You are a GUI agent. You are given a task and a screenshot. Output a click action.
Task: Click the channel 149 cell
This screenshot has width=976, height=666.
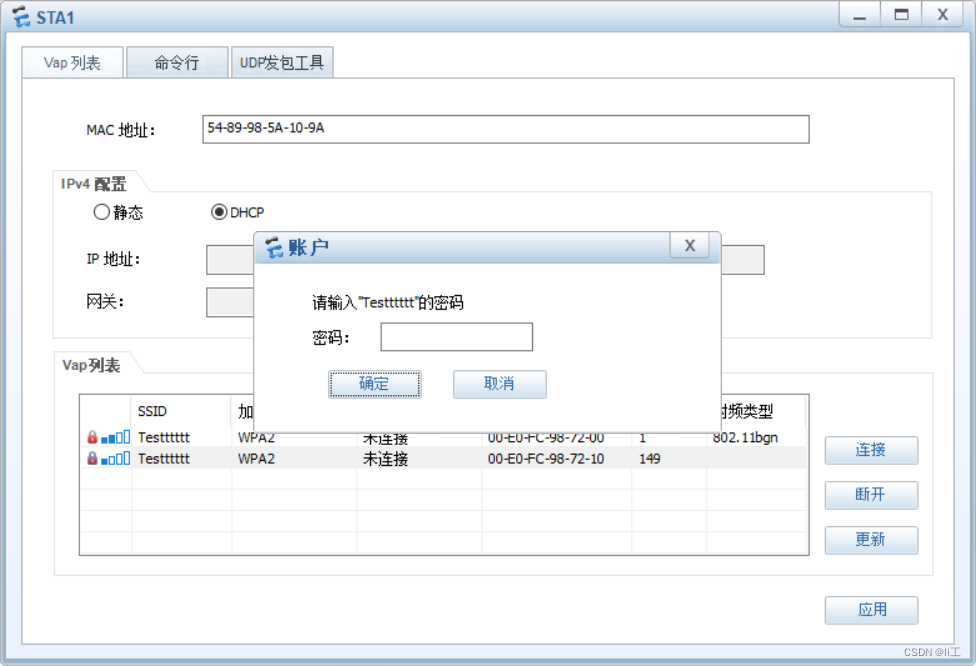click(x=650, y=459)
